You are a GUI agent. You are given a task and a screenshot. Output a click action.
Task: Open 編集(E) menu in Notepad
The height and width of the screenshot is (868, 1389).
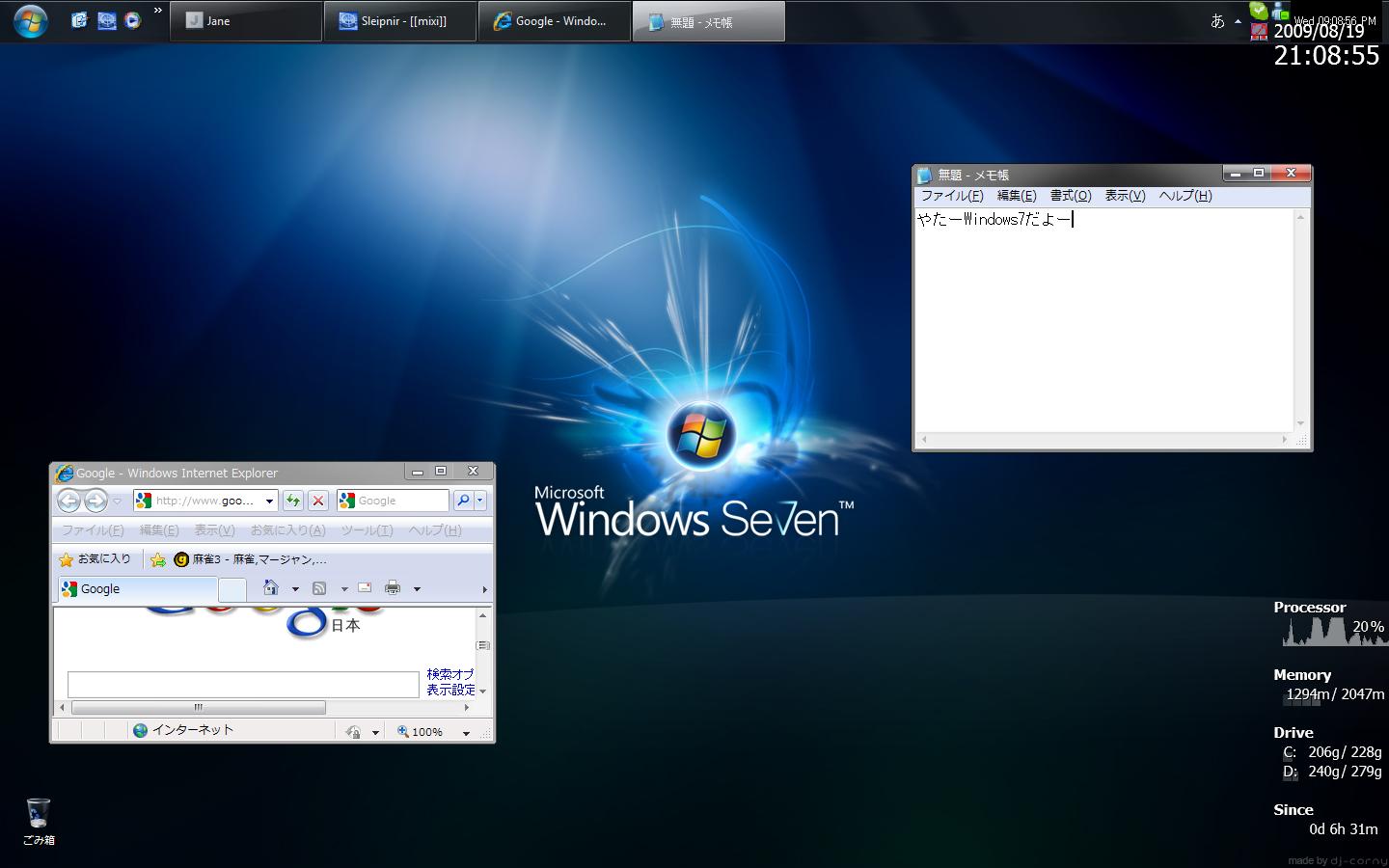point(1017,196)
